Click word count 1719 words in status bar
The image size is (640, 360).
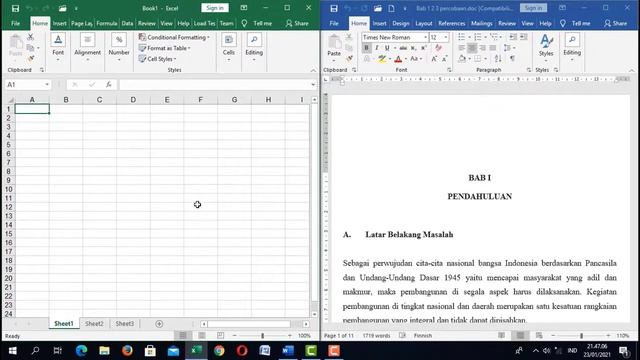[x=376, y=336]
